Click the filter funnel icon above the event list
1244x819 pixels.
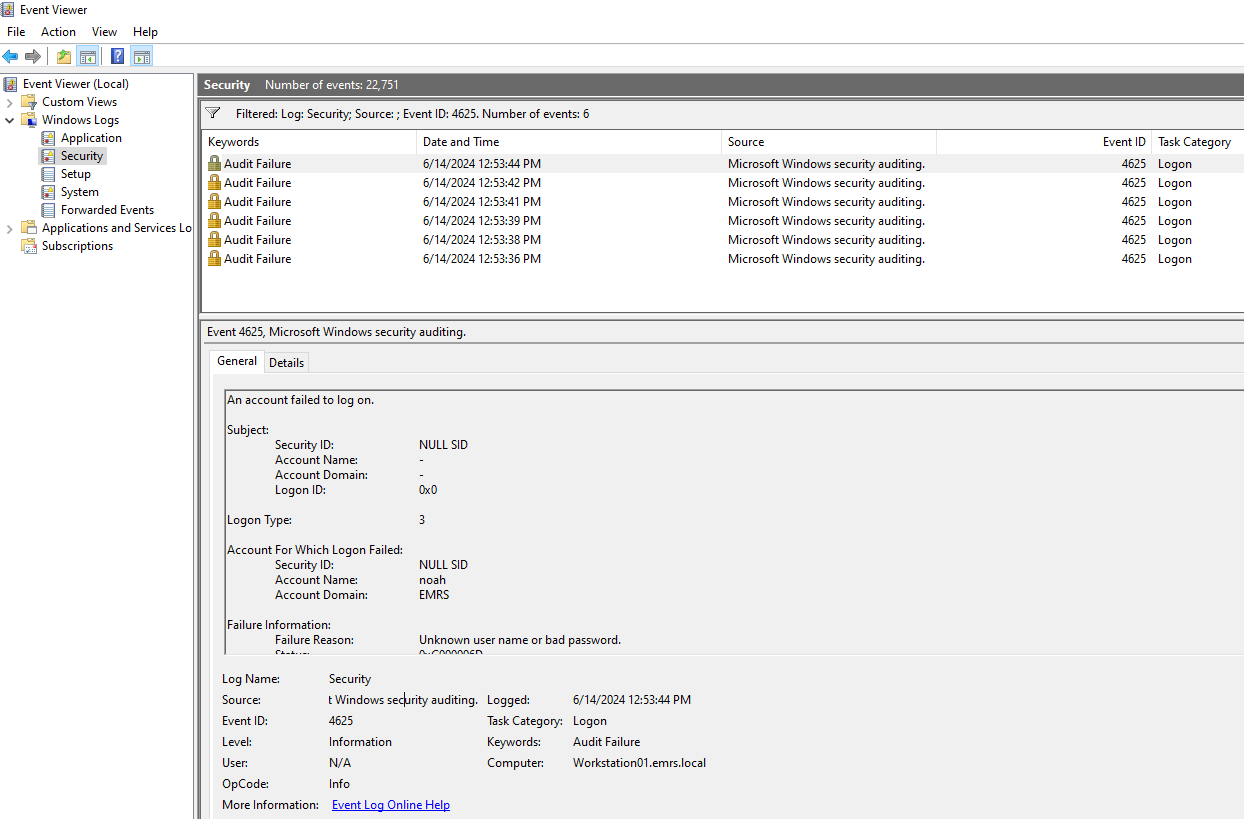click(213, 113)
